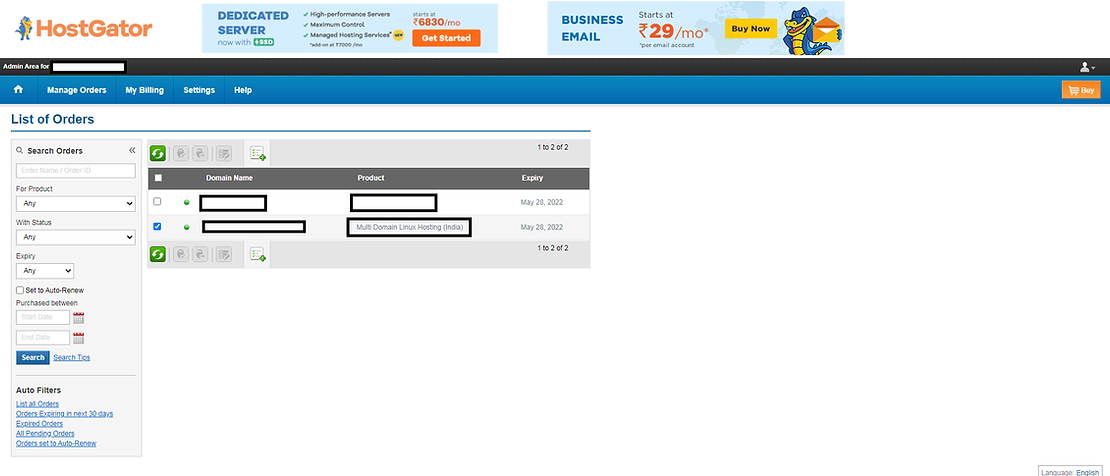Click the Home icon in navigation bar
Viewport: 1110px width, 476px height.
point(18,90)
